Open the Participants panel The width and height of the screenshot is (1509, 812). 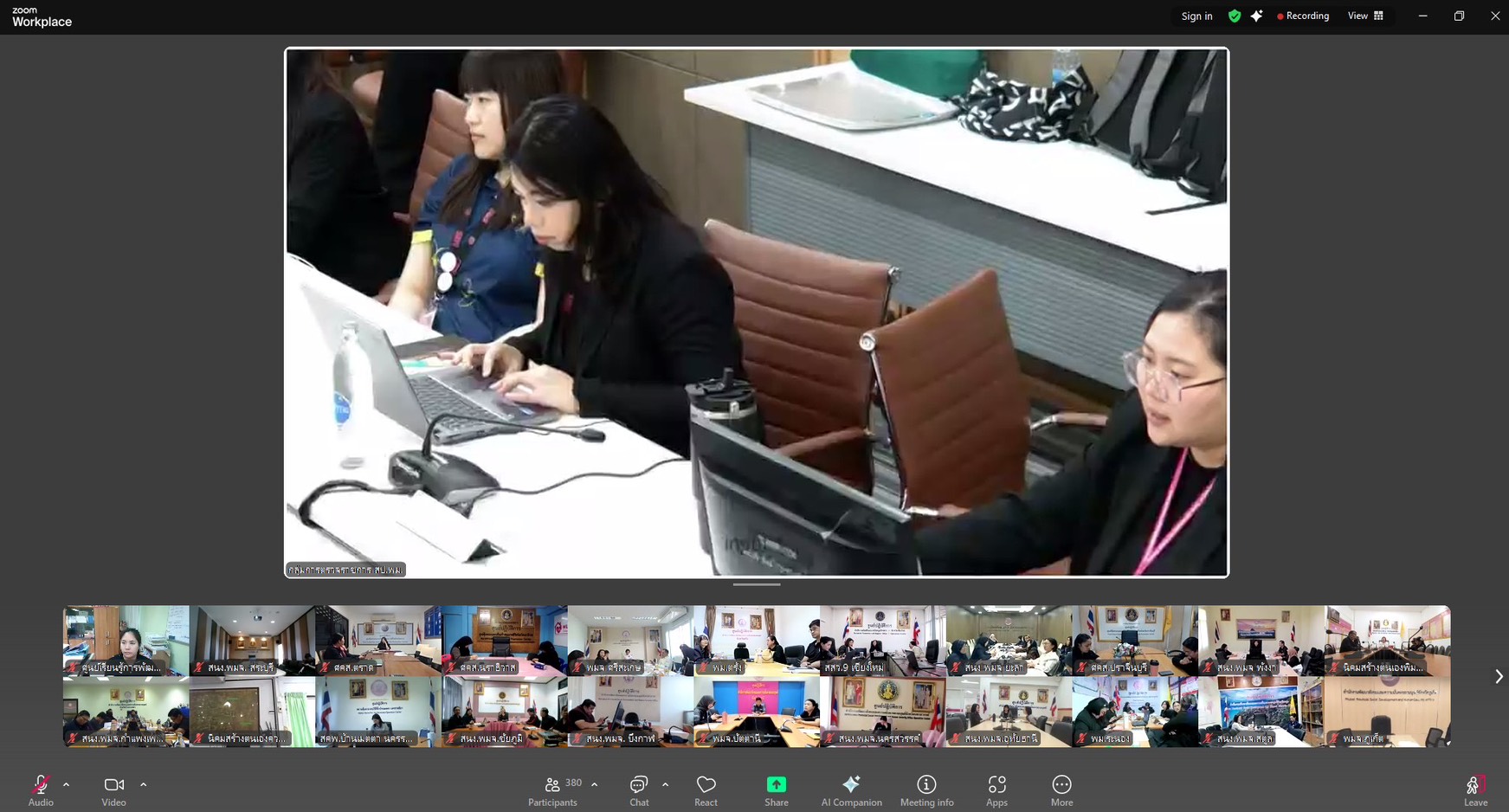552,789
